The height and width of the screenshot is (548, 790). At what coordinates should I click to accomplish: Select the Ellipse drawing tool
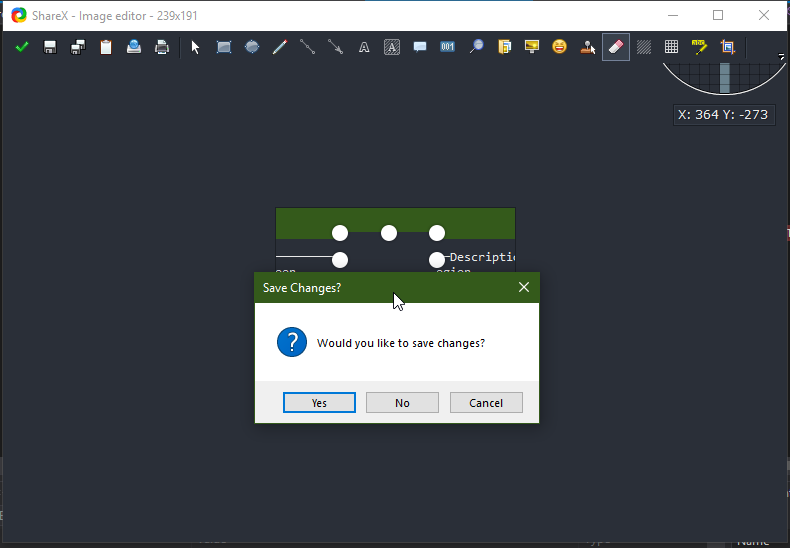tap(252, 47)
